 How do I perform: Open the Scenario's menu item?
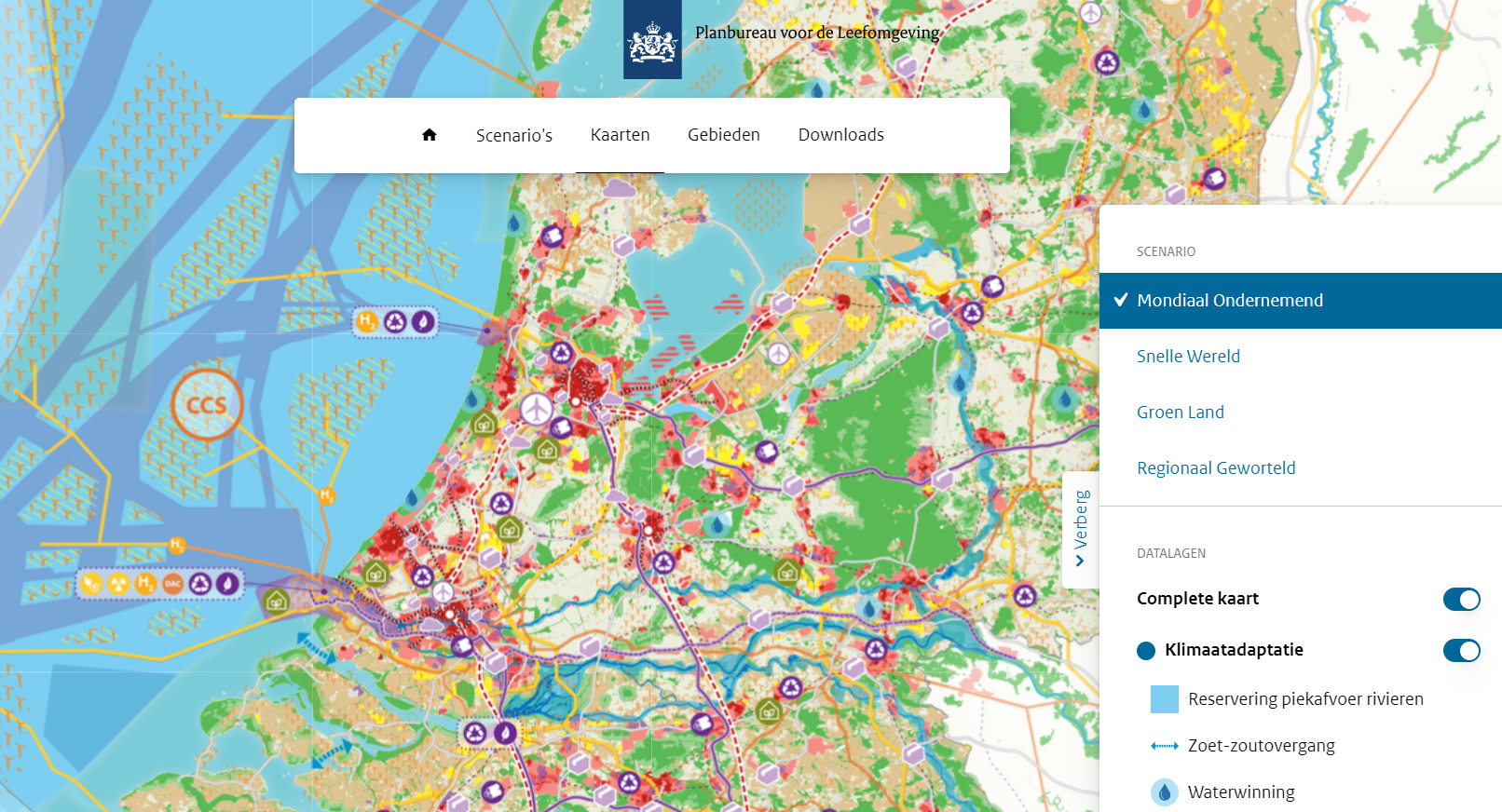514,136
